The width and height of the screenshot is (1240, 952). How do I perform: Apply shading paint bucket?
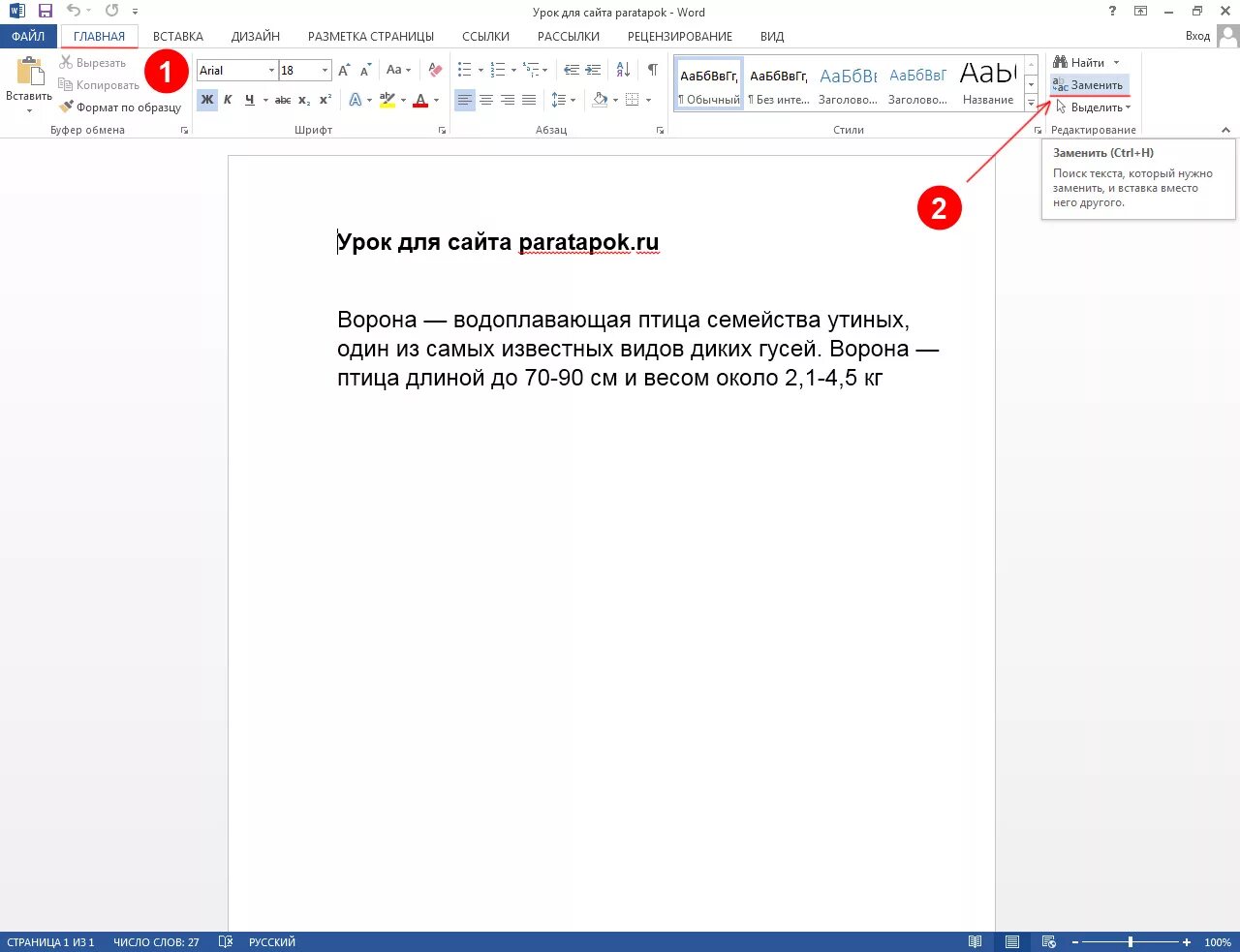click(600, 100)
